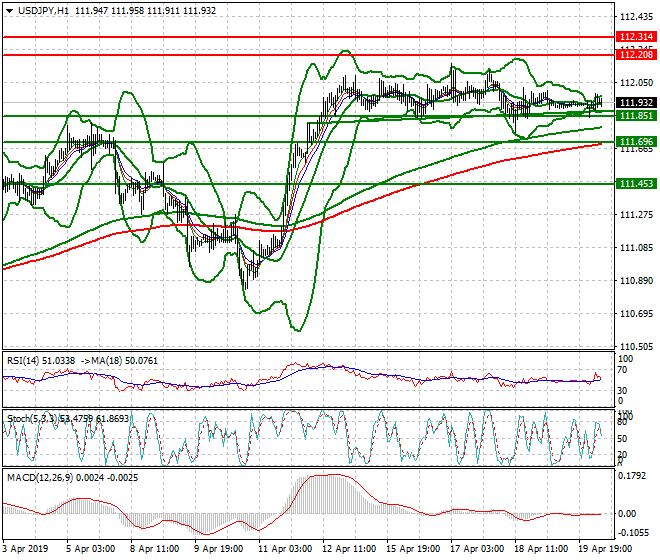Click the 110.890 price scale value
The height and width of the screenshot is (560, 660).
(x=636, y=280)
